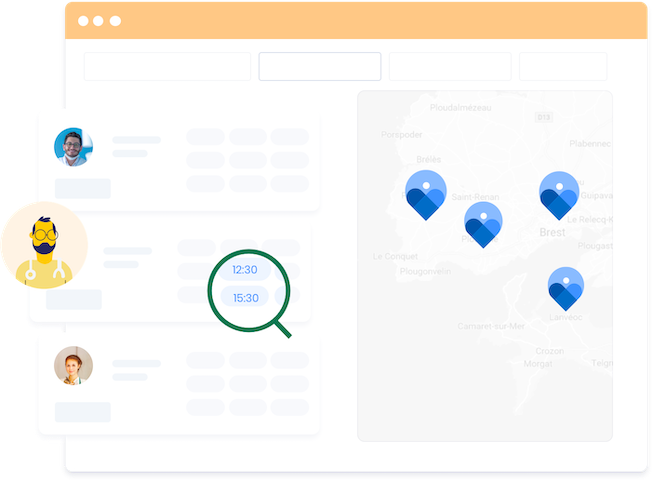Select the 12:30 time slot
Image resolution: width=653 pixels, height=481 pixels.
245,270
